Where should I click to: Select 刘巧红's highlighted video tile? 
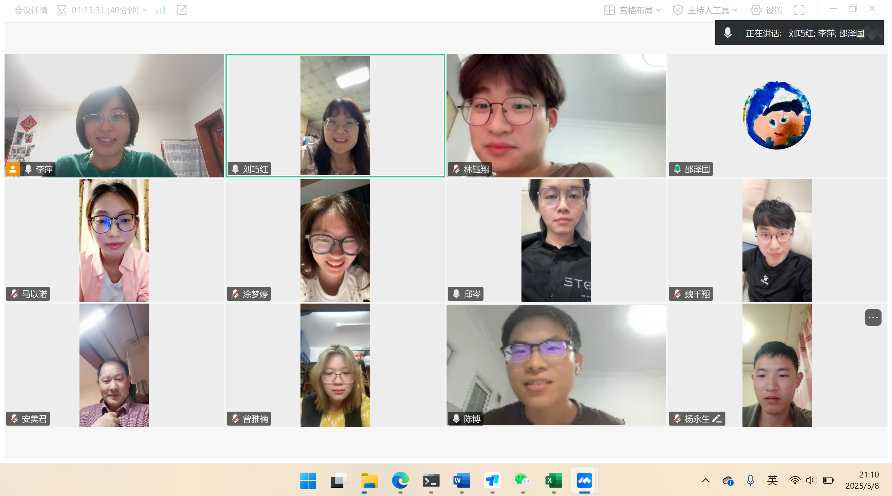(x=335, y=115)
